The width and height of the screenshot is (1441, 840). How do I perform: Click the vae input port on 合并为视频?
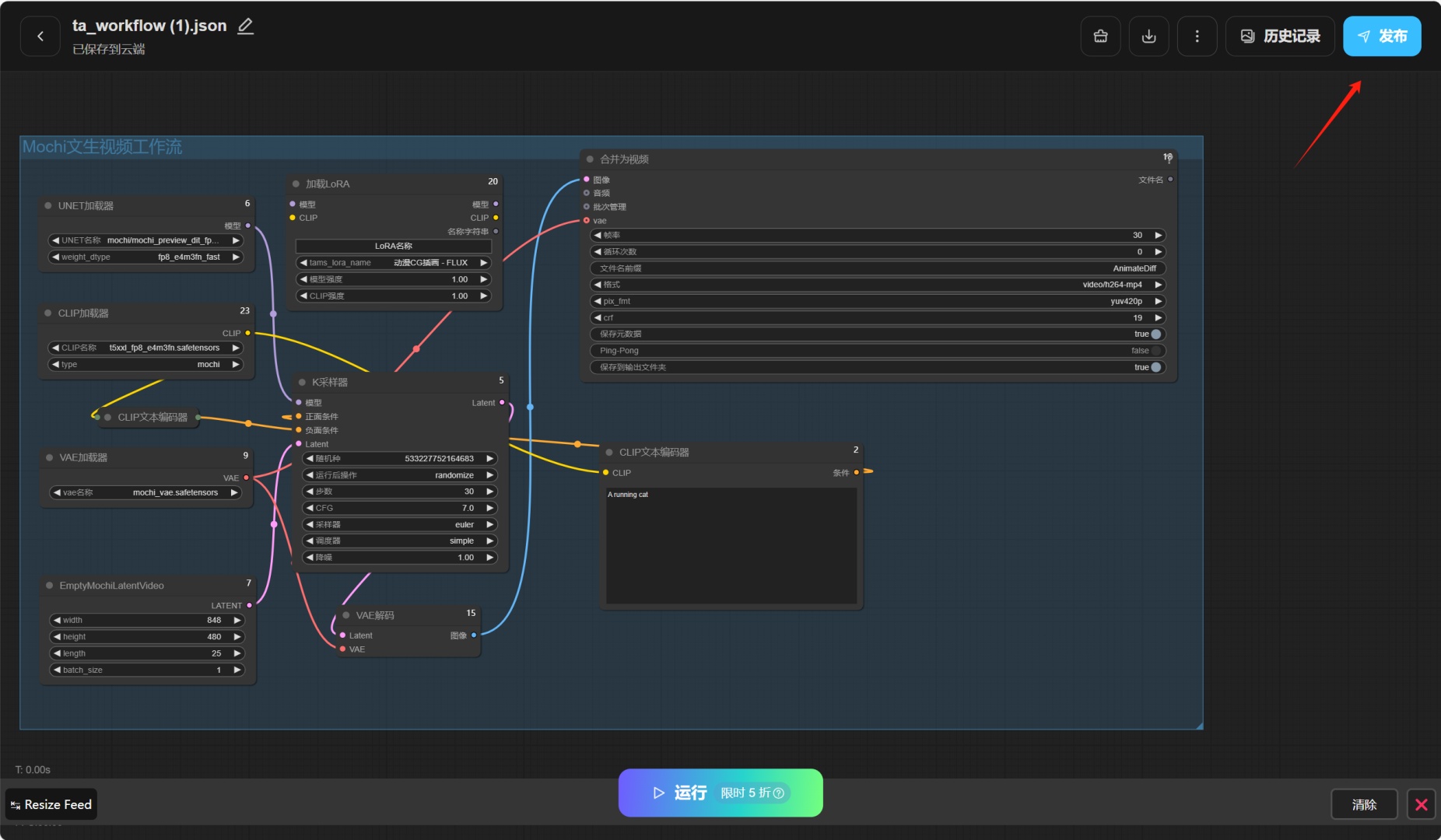click(x=587, y=221)
